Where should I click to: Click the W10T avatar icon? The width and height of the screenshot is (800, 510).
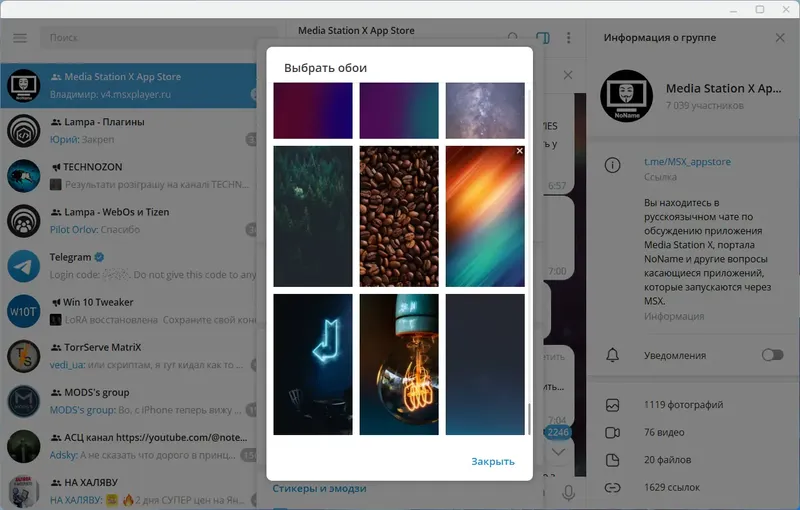[x=23, y=311]
